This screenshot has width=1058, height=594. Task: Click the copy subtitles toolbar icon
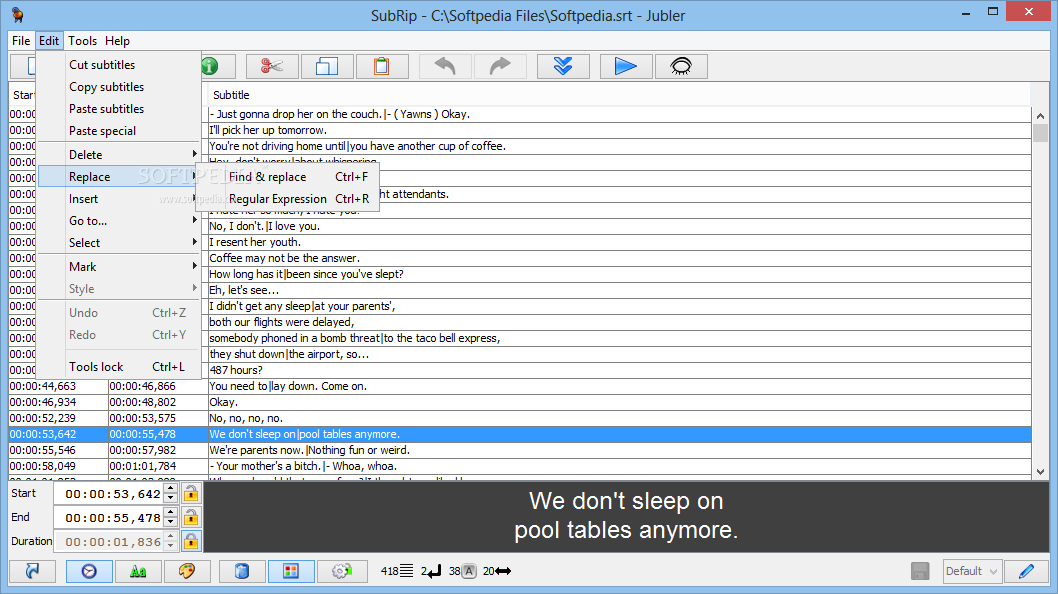327,66
